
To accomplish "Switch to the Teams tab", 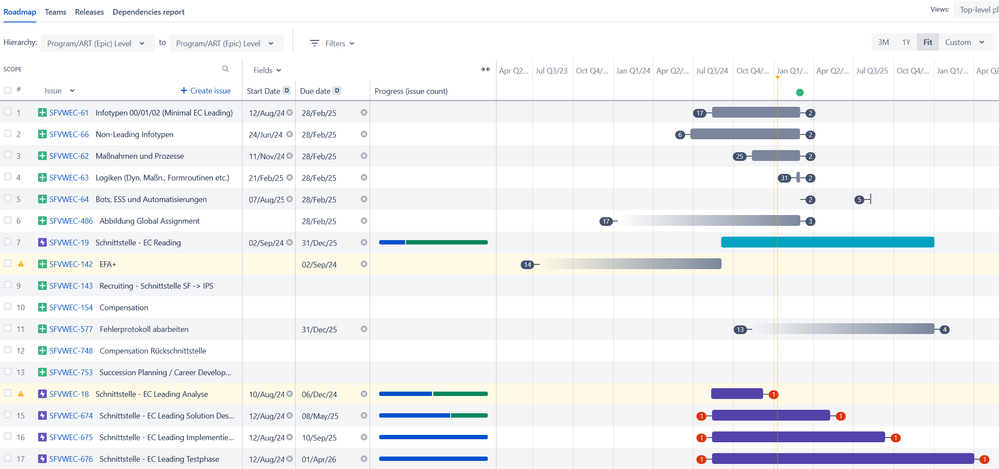I will [55, 12].
